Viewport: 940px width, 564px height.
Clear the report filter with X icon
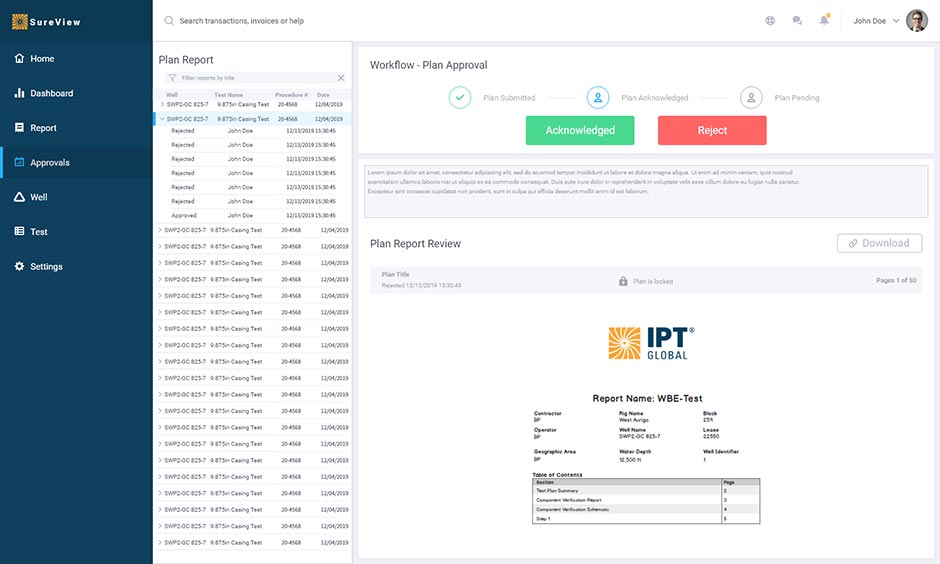[340, 78]
